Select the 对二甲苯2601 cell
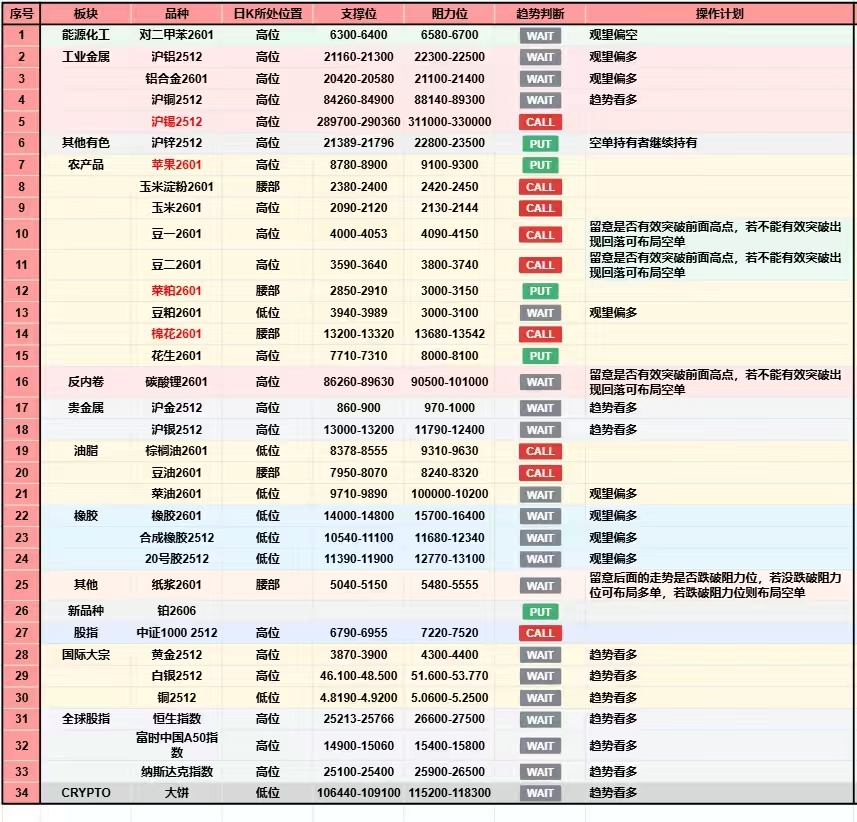Image resolution: width=857 pixels, height=822 pixels. [177, 35]
